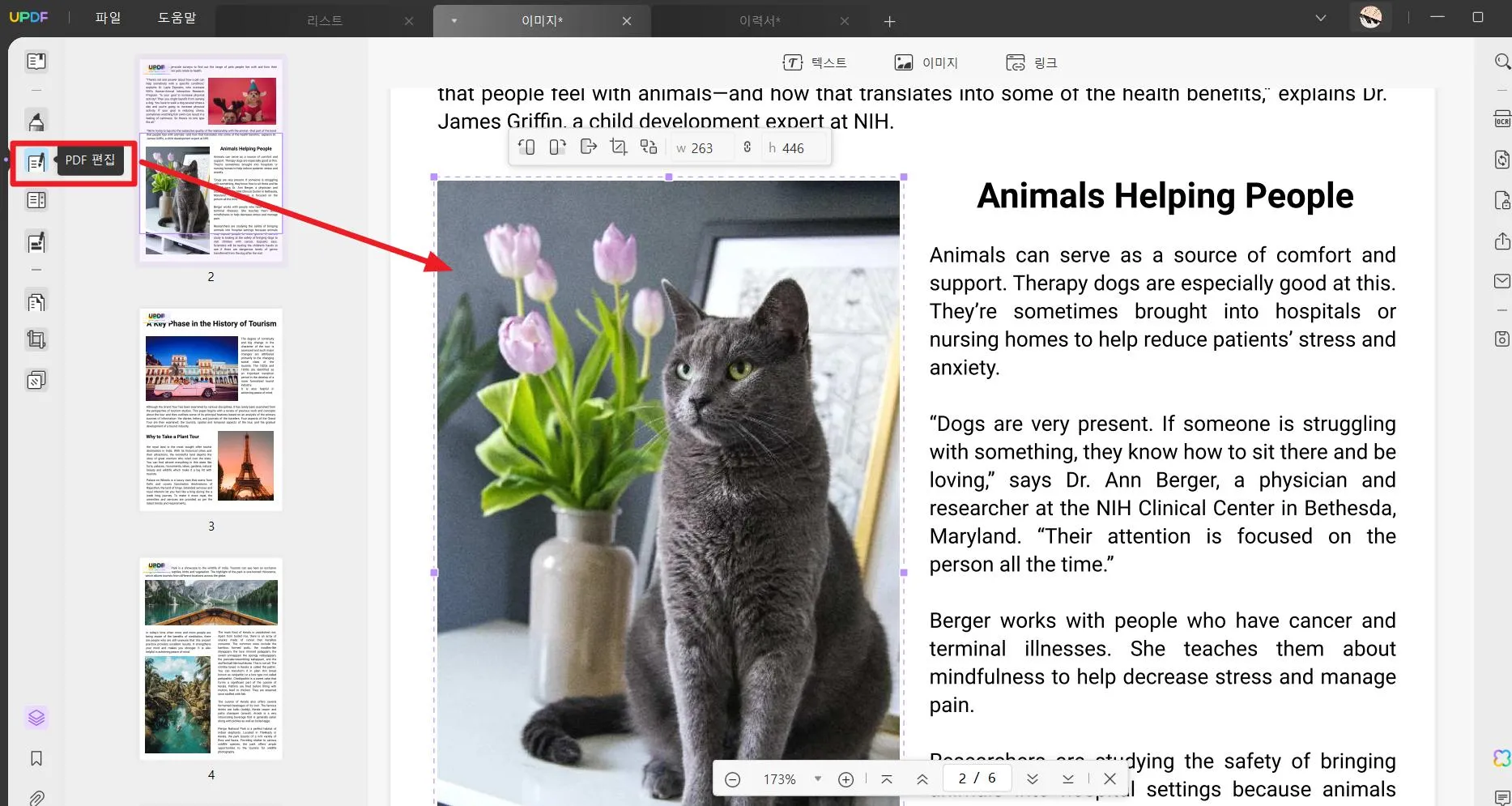This screenshot has height=806, width=1512.
Task: Select page 4 thumbnail
Action: click(211, 659)
